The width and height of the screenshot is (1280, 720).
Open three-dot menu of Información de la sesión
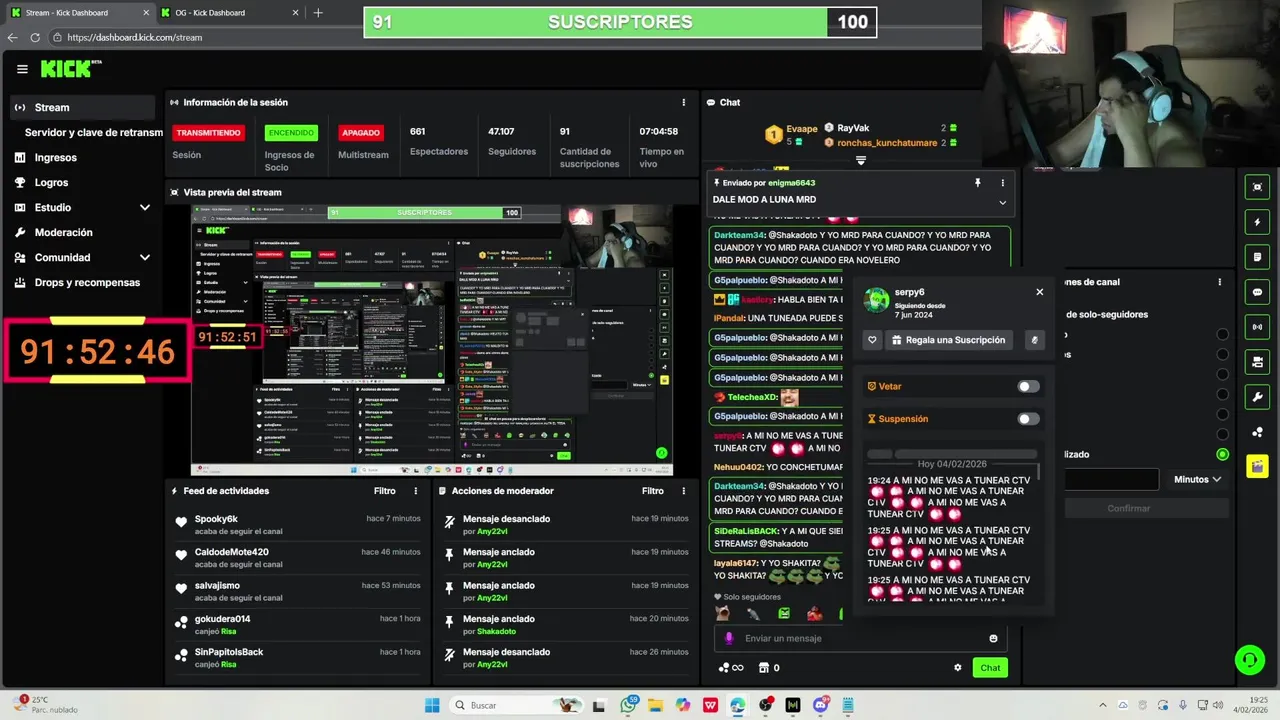pos(684,102)
